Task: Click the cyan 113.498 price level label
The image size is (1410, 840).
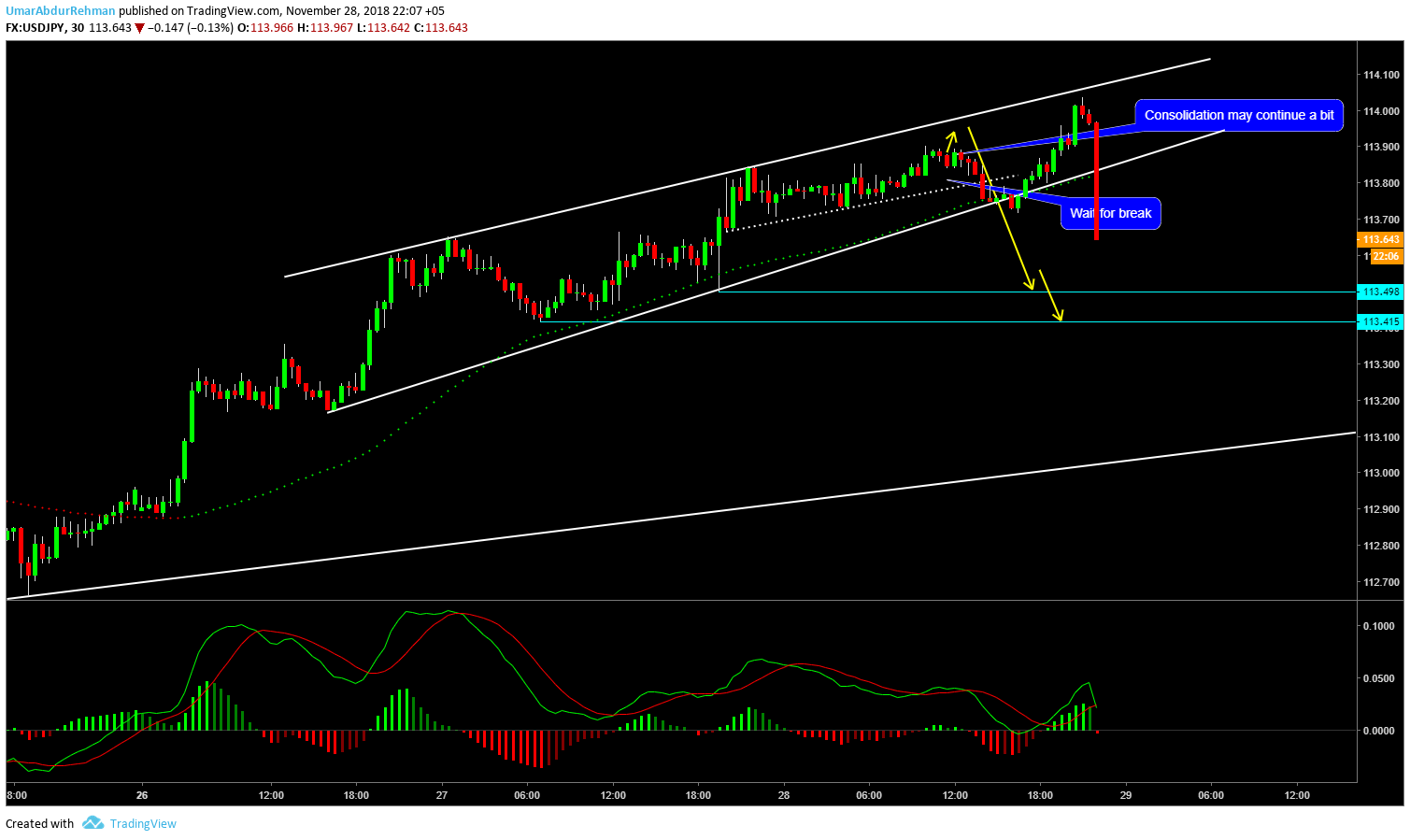Action: point(1380,292)
